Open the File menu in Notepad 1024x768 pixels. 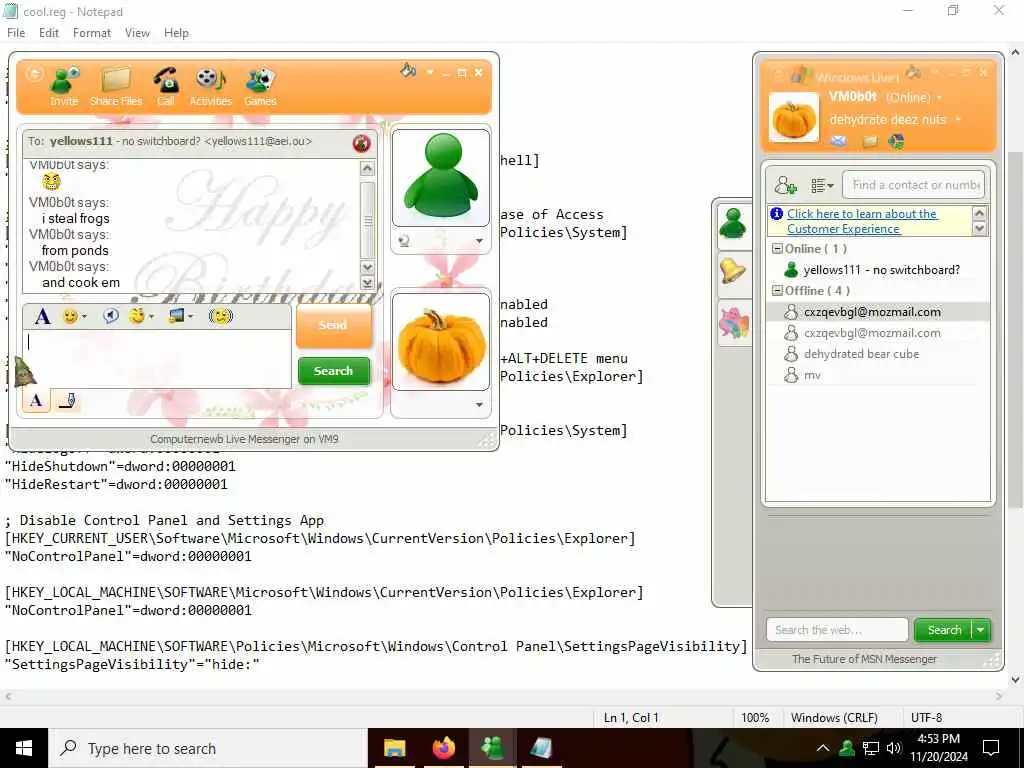16,33
